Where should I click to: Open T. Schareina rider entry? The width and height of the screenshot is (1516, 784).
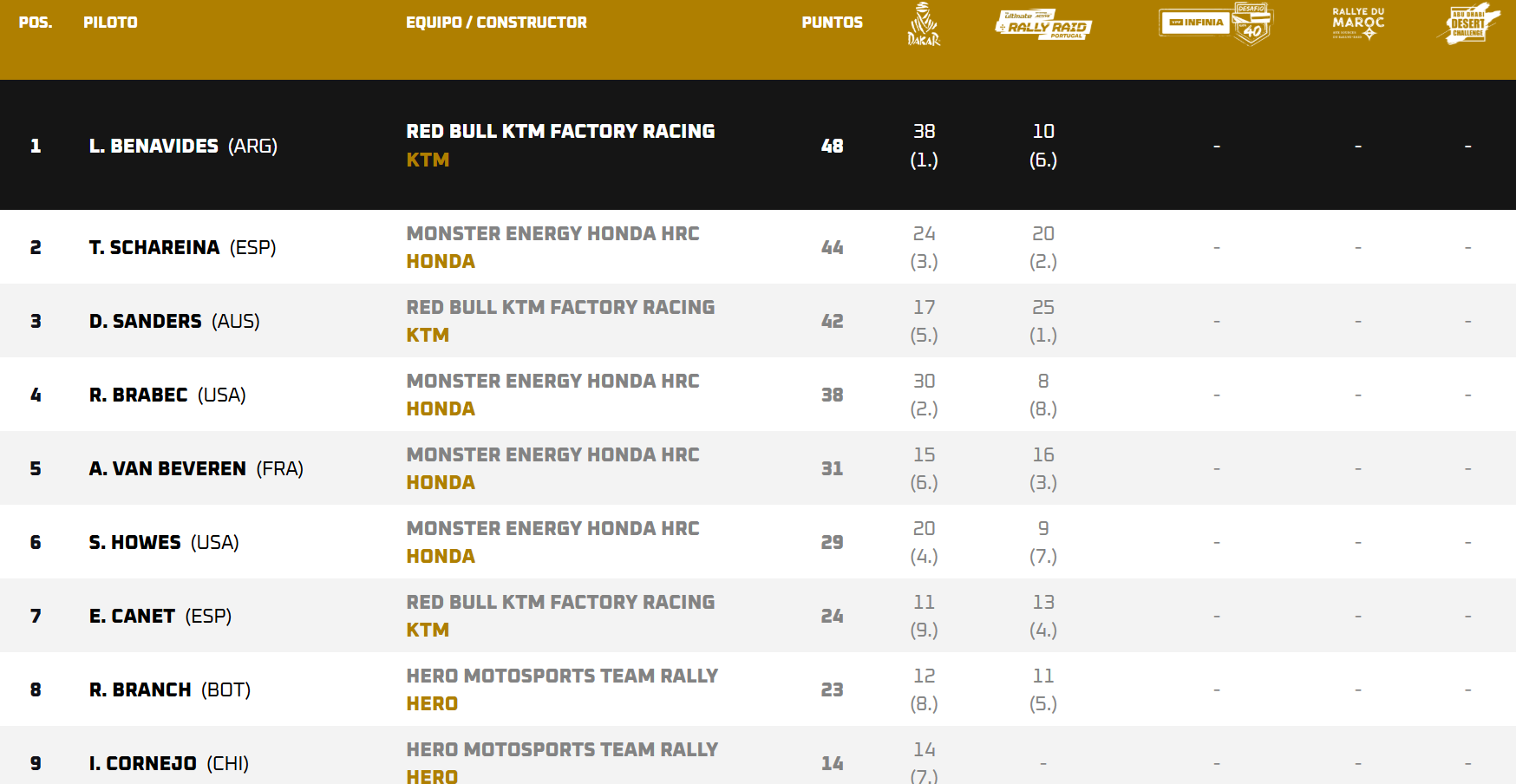(x=182, y=247)
